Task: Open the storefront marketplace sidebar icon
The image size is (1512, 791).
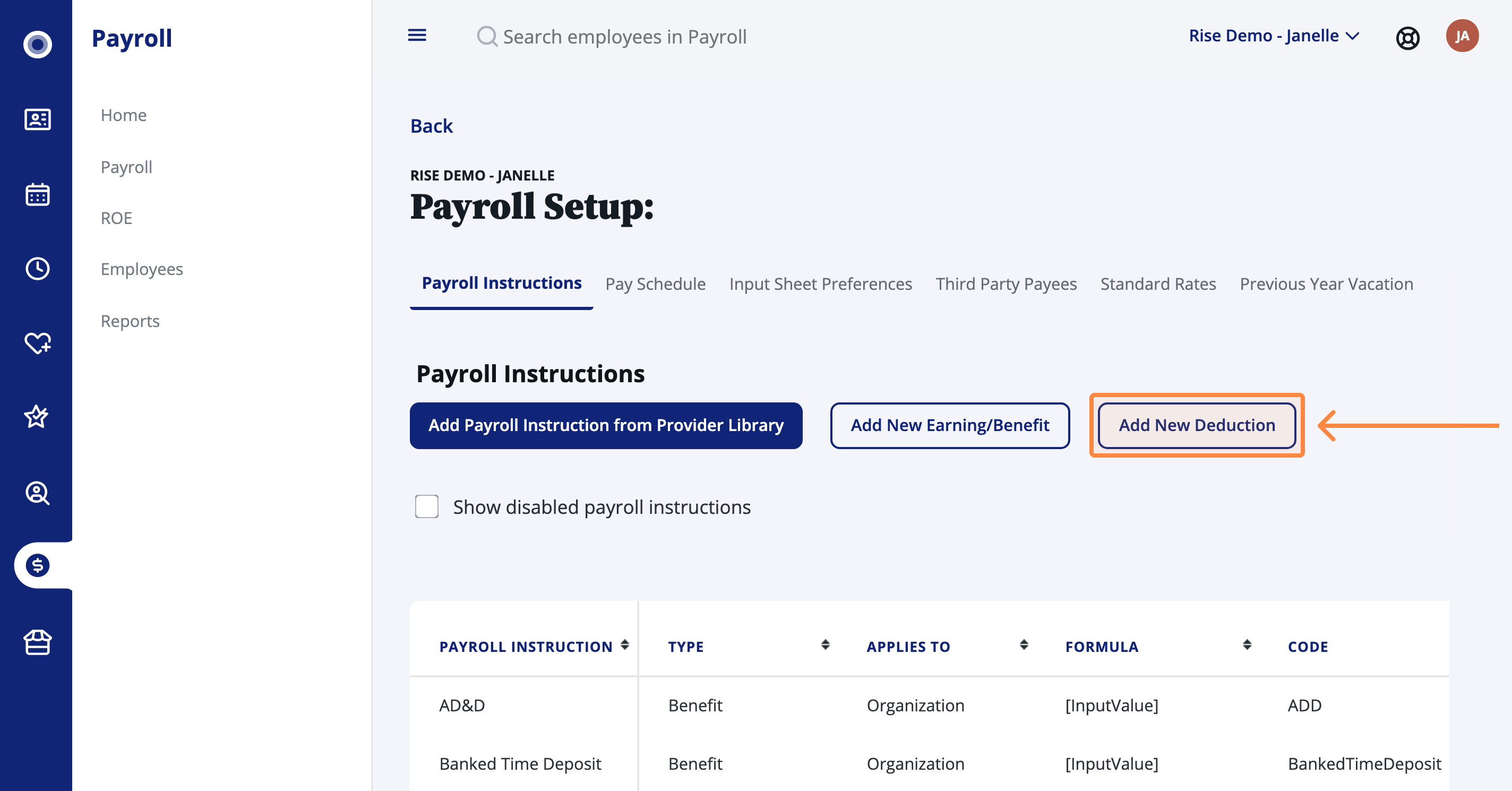Action: [37, 642]
